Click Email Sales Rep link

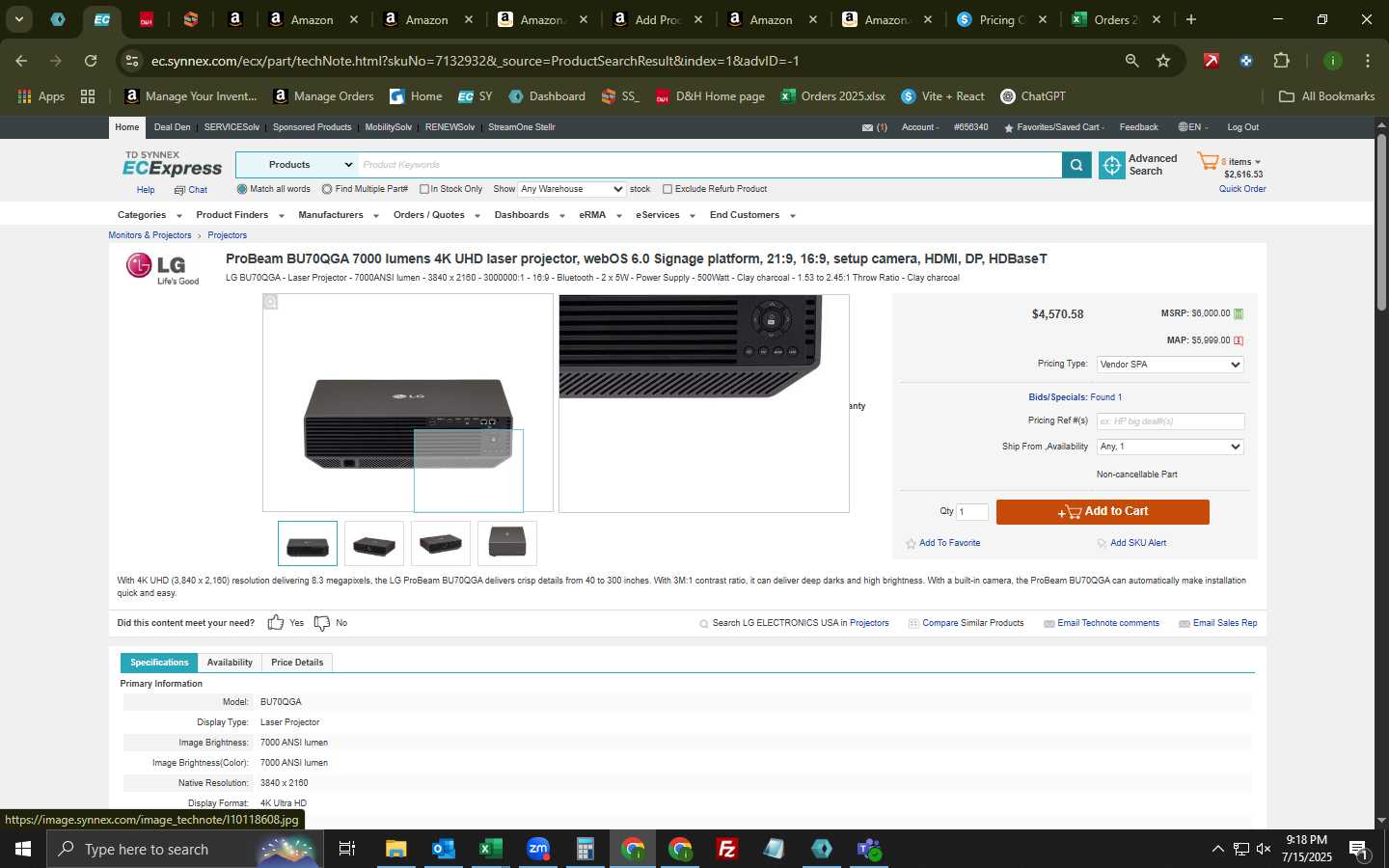click(1225, 623)
